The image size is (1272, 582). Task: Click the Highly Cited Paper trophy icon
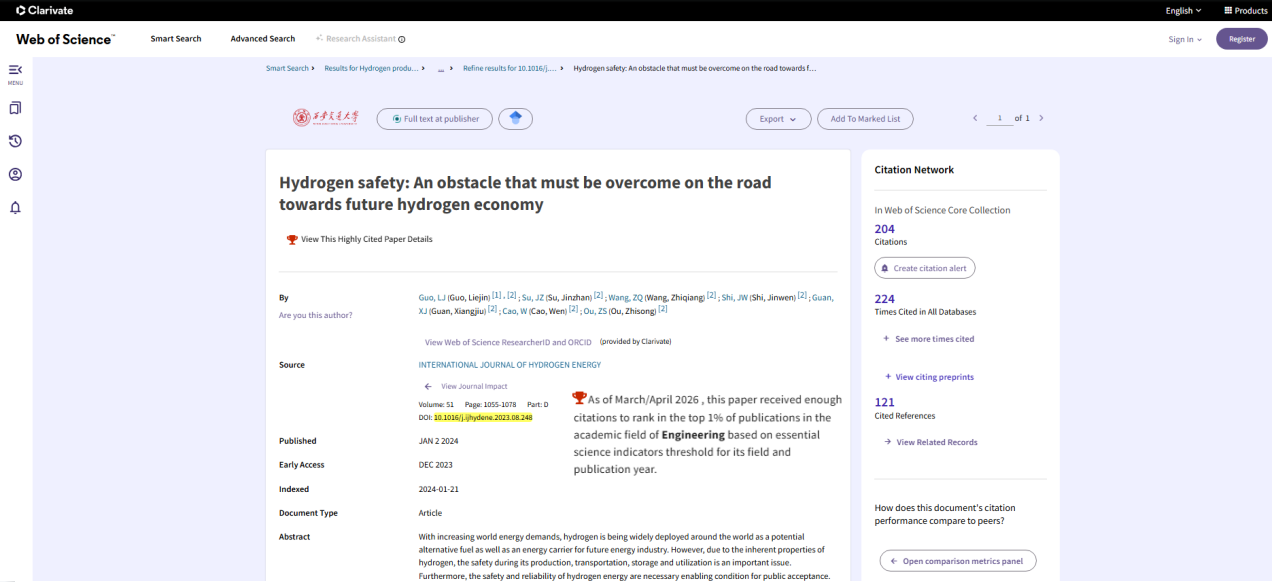click(x=292, y=239)
